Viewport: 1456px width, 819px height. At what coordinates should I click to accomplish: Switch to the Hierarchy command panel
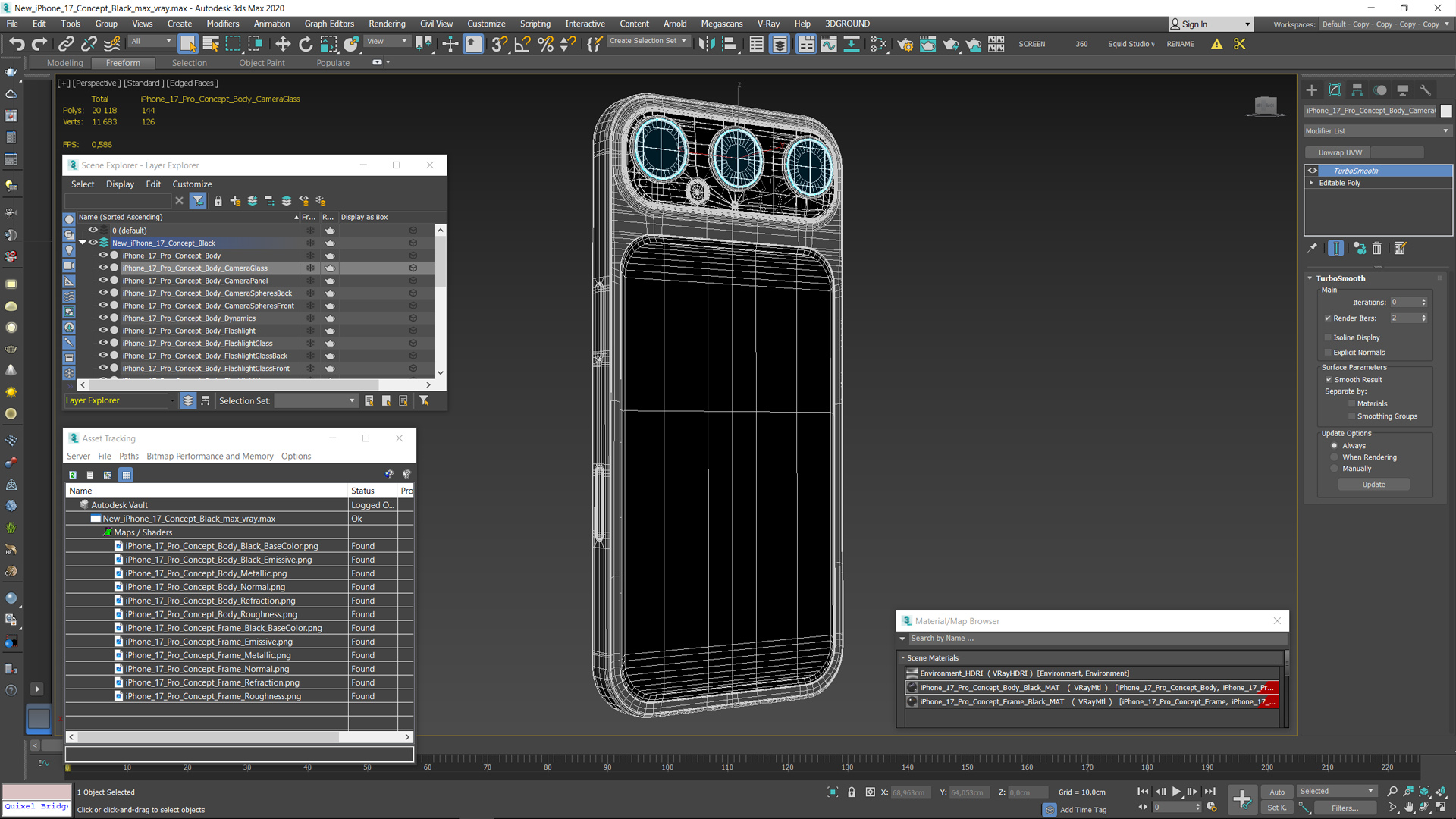tap(1357, 90)
